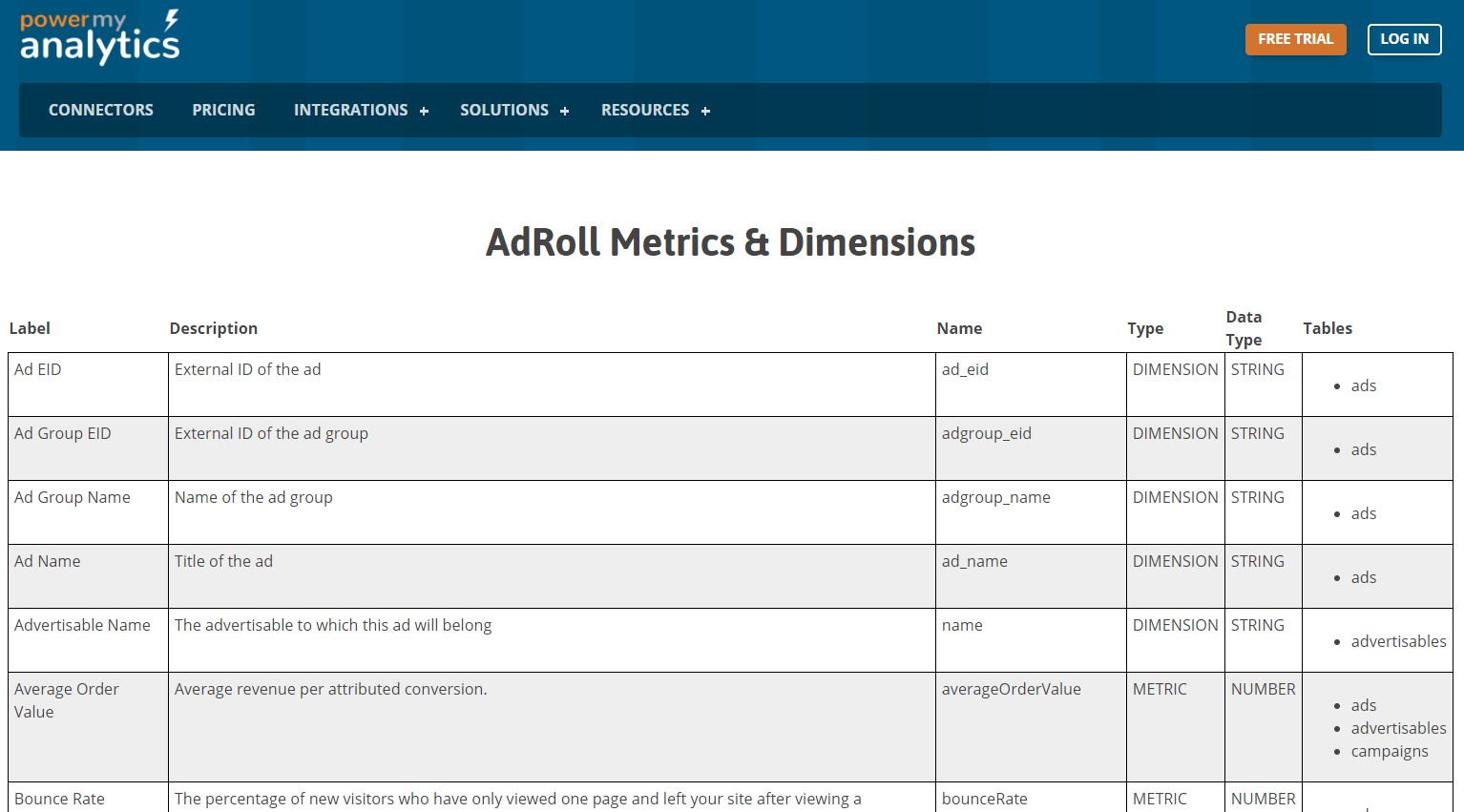Go to the CONNECTORS menu item
This screenshot has height=812, width=1464.
[101, 110]
